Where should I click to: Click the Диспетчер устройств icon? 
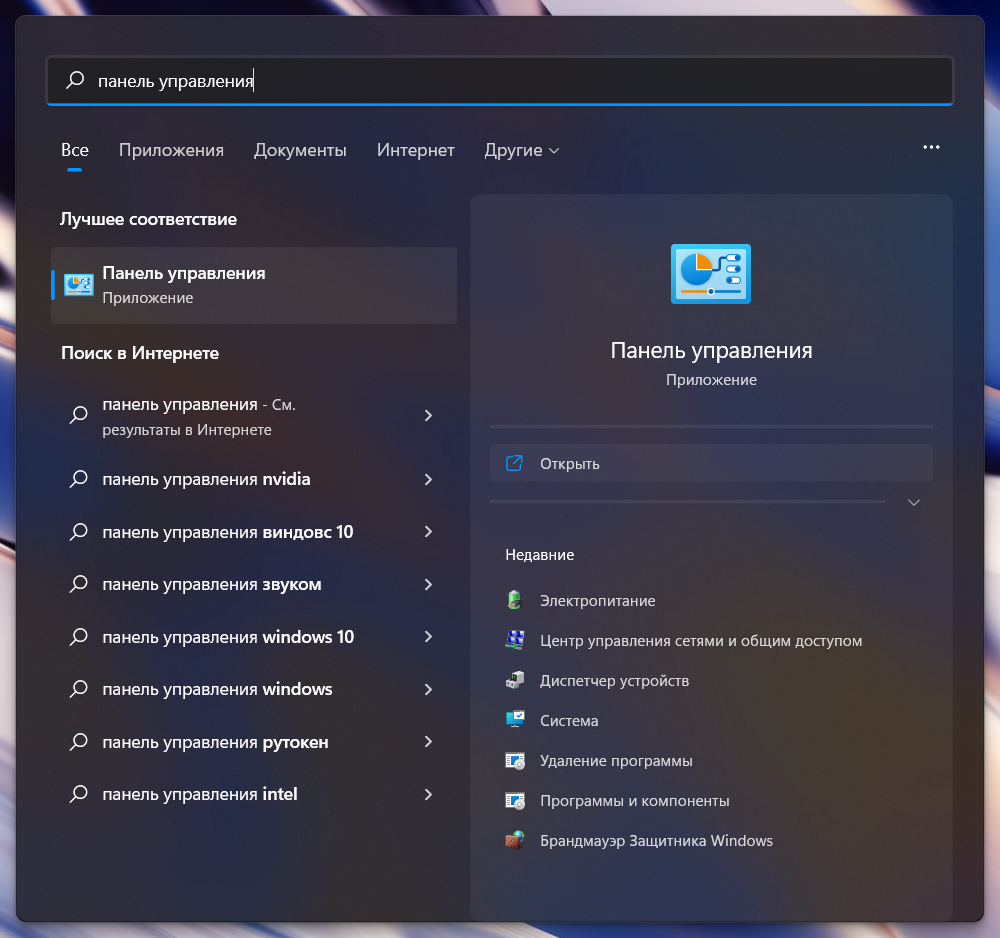tap(515, 680)
